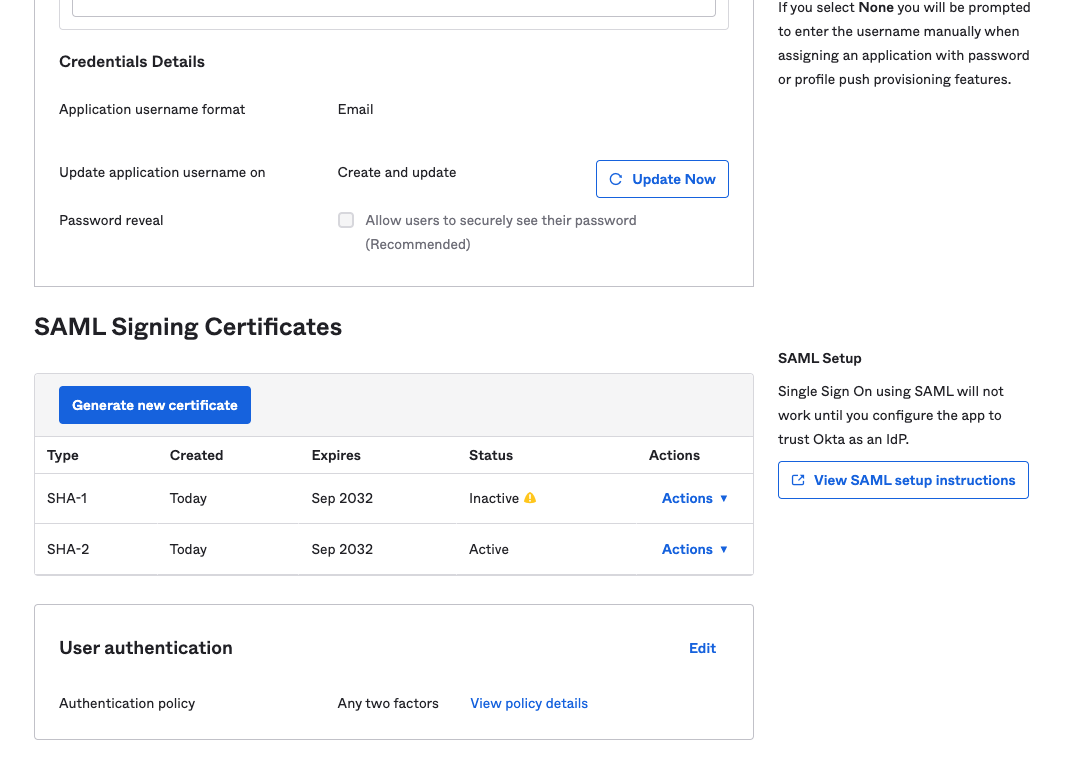Click the Type column header
Viewport: 1066px width, 759px height.
pyautogui.click(x=62, y=455)
